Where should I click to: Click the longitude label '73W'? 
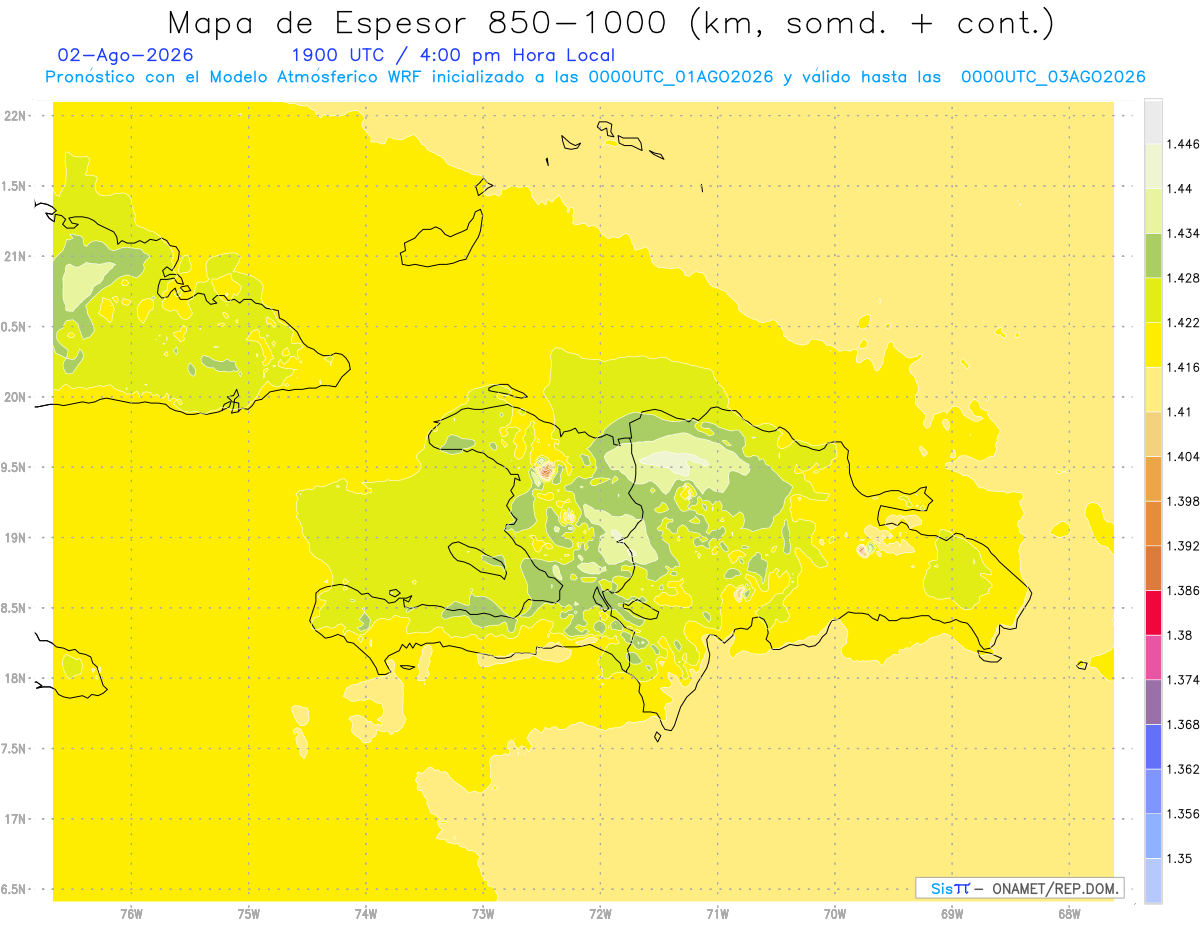pyautogui.click(x=483, y=914)
